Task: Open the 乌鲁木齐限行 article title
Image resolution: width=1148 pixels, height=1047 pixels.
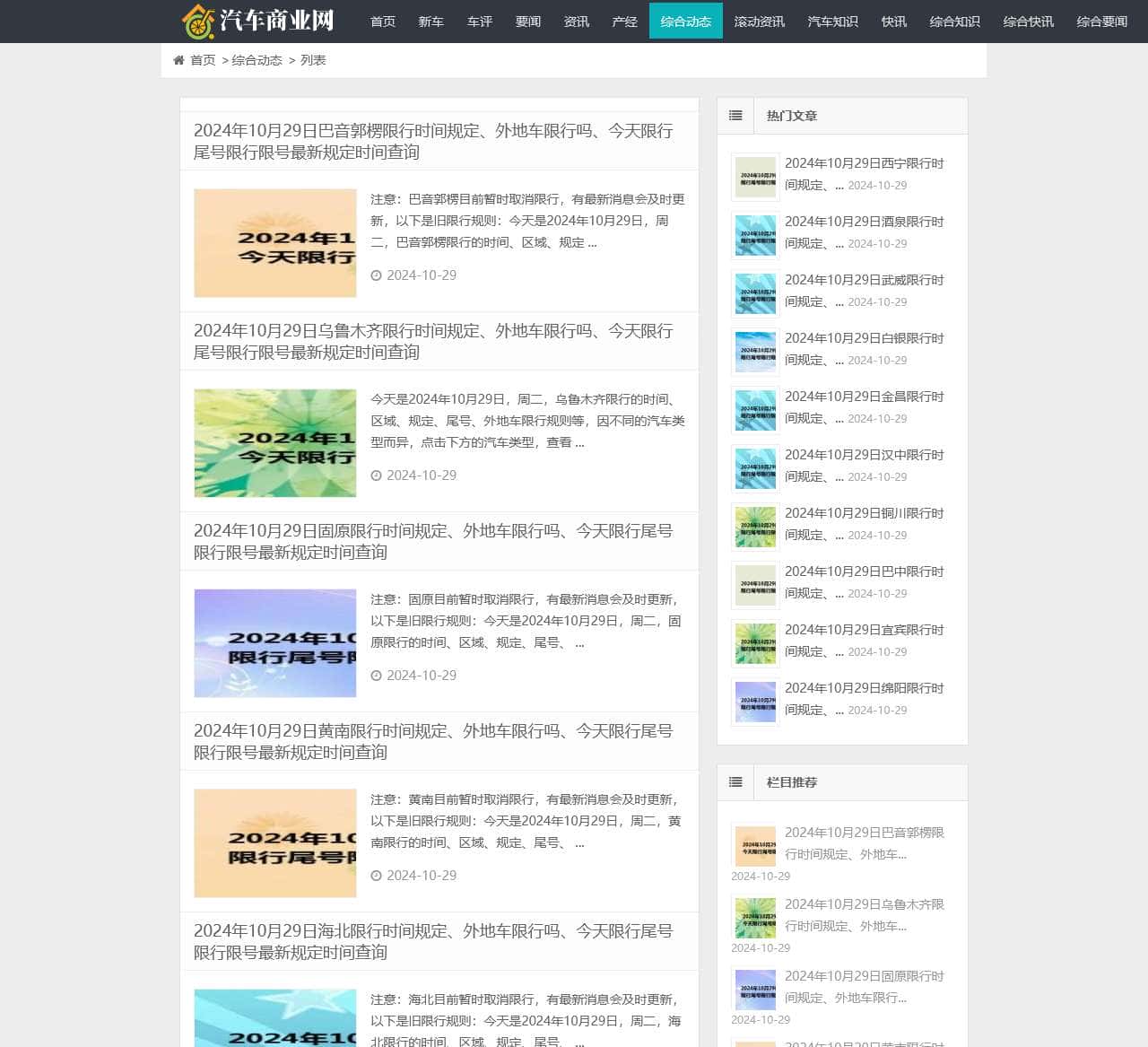Action: 433,342
